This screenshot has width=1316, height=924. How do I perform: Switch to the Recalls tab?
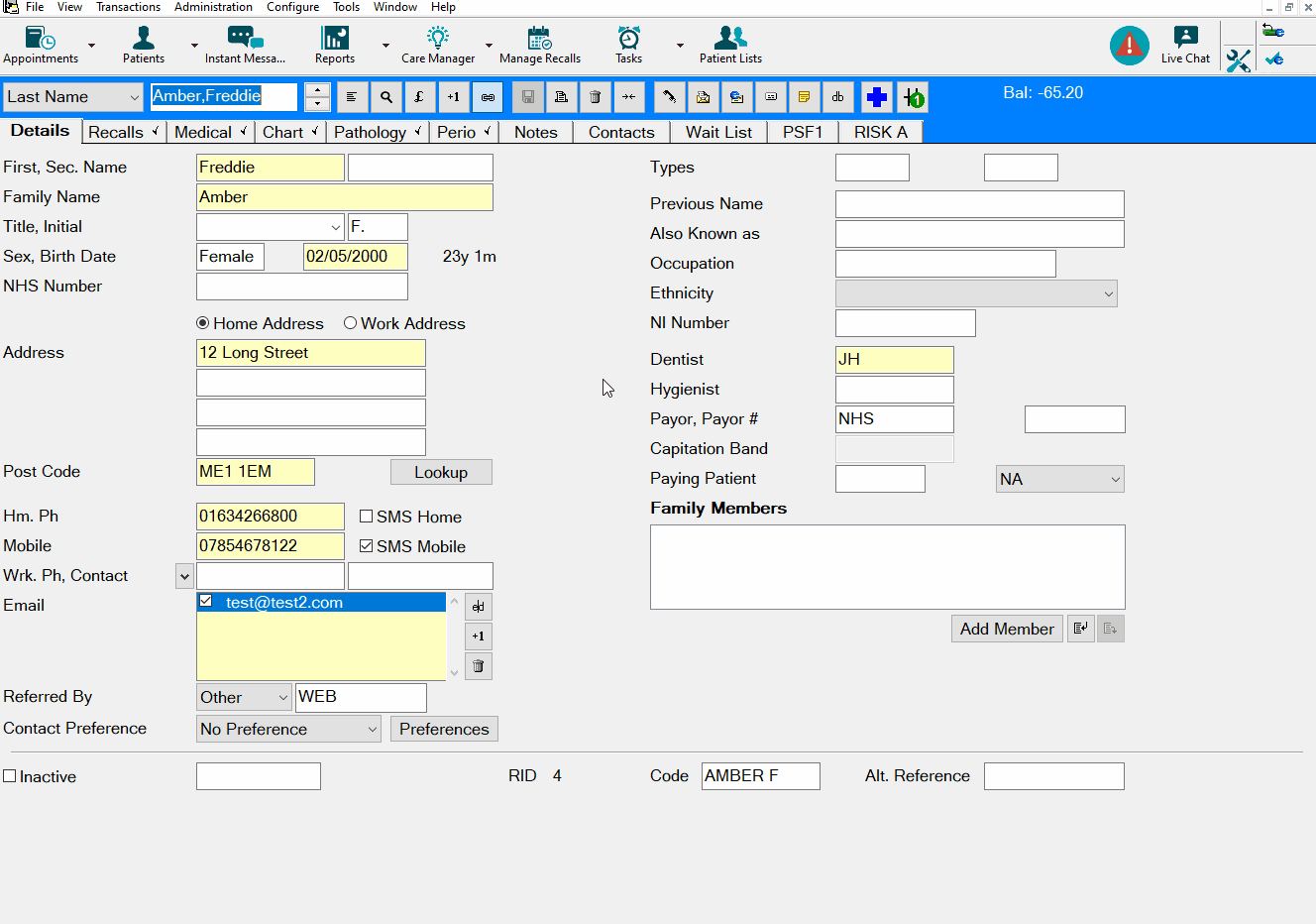pyautogui.click(x=123, y=132)
